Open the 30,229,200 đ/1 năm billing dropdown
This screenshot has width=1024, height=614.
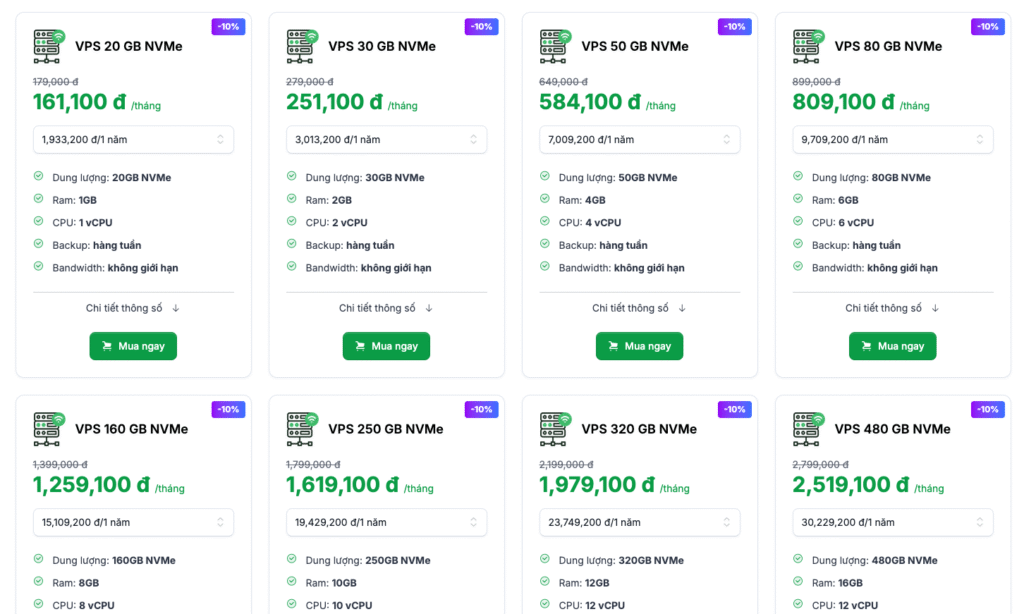click(x=893, y=522)
